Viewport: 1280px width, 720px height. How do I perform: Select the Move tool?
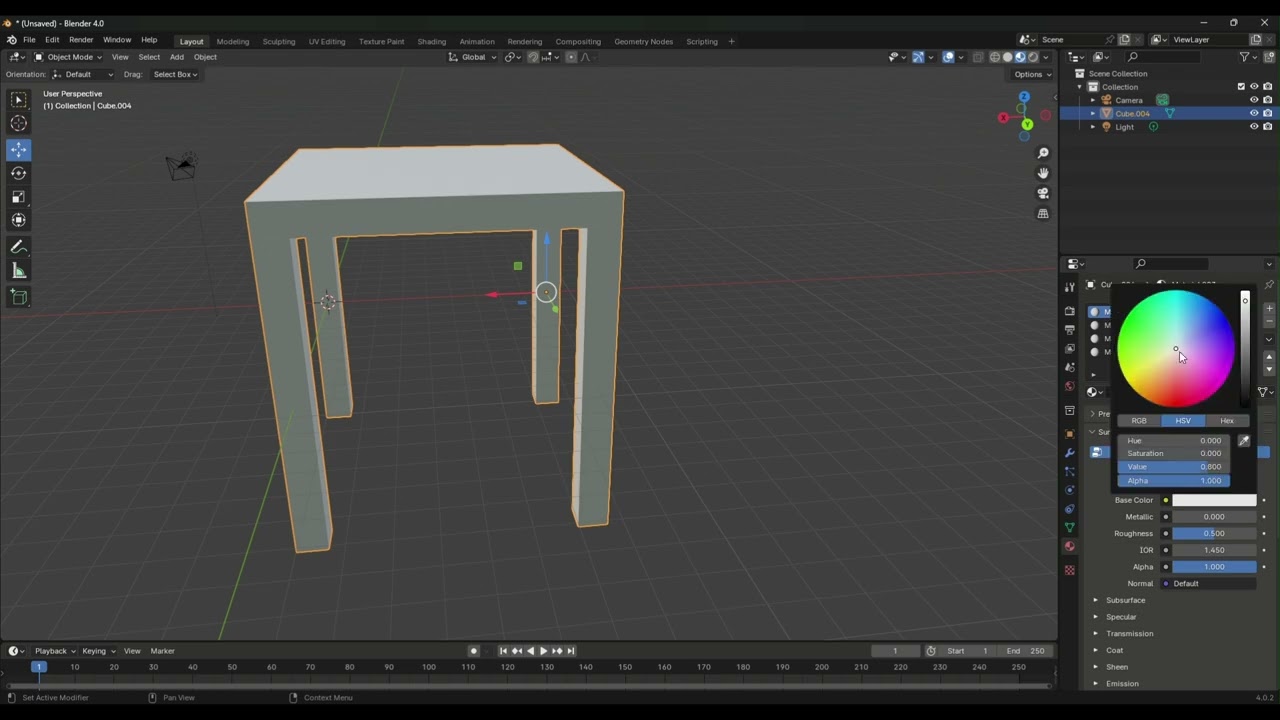tap(19, 150)
